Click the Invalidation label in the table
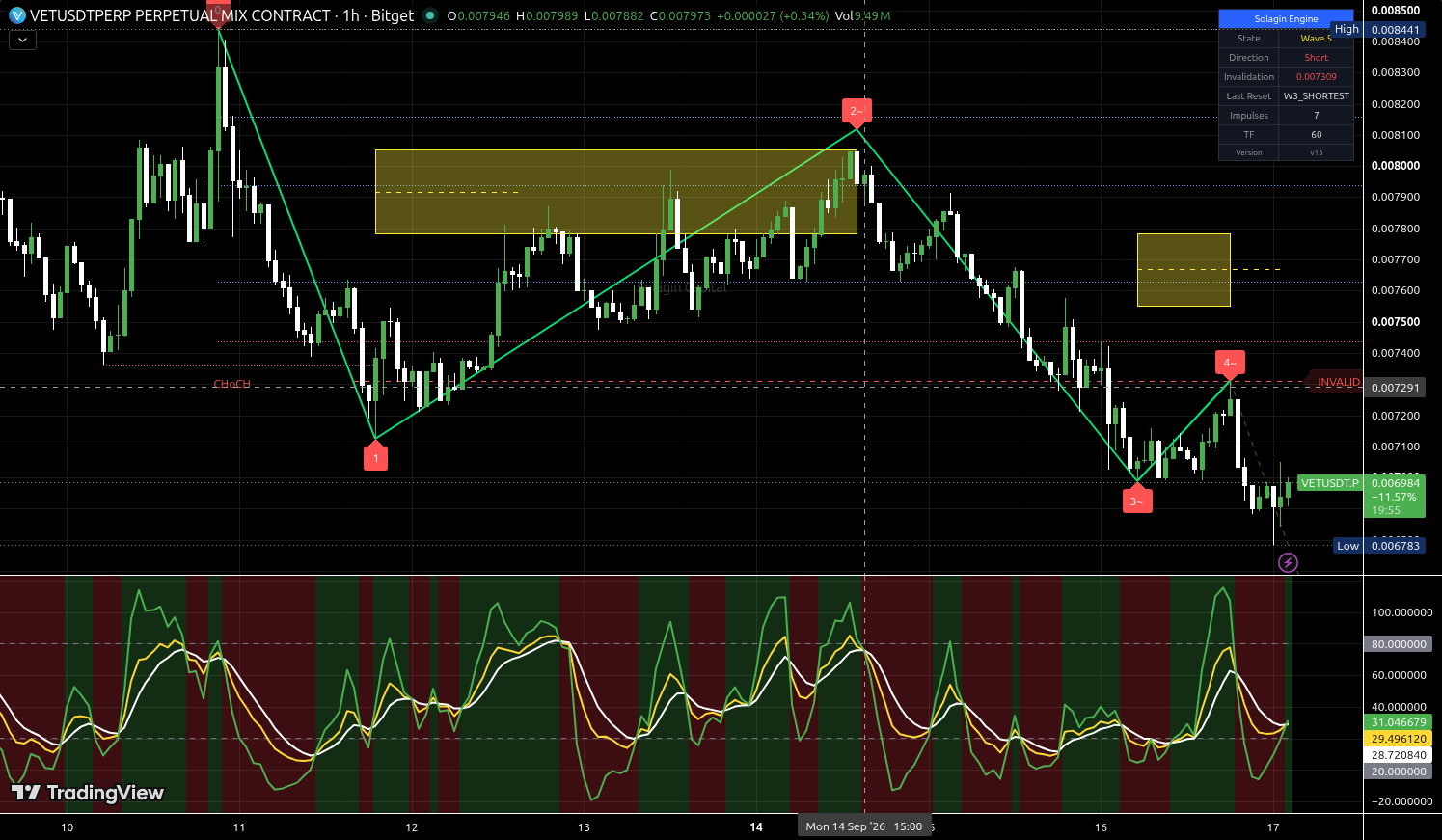The width and height of the screenshot is (1442, 840). click(1249, 77)
